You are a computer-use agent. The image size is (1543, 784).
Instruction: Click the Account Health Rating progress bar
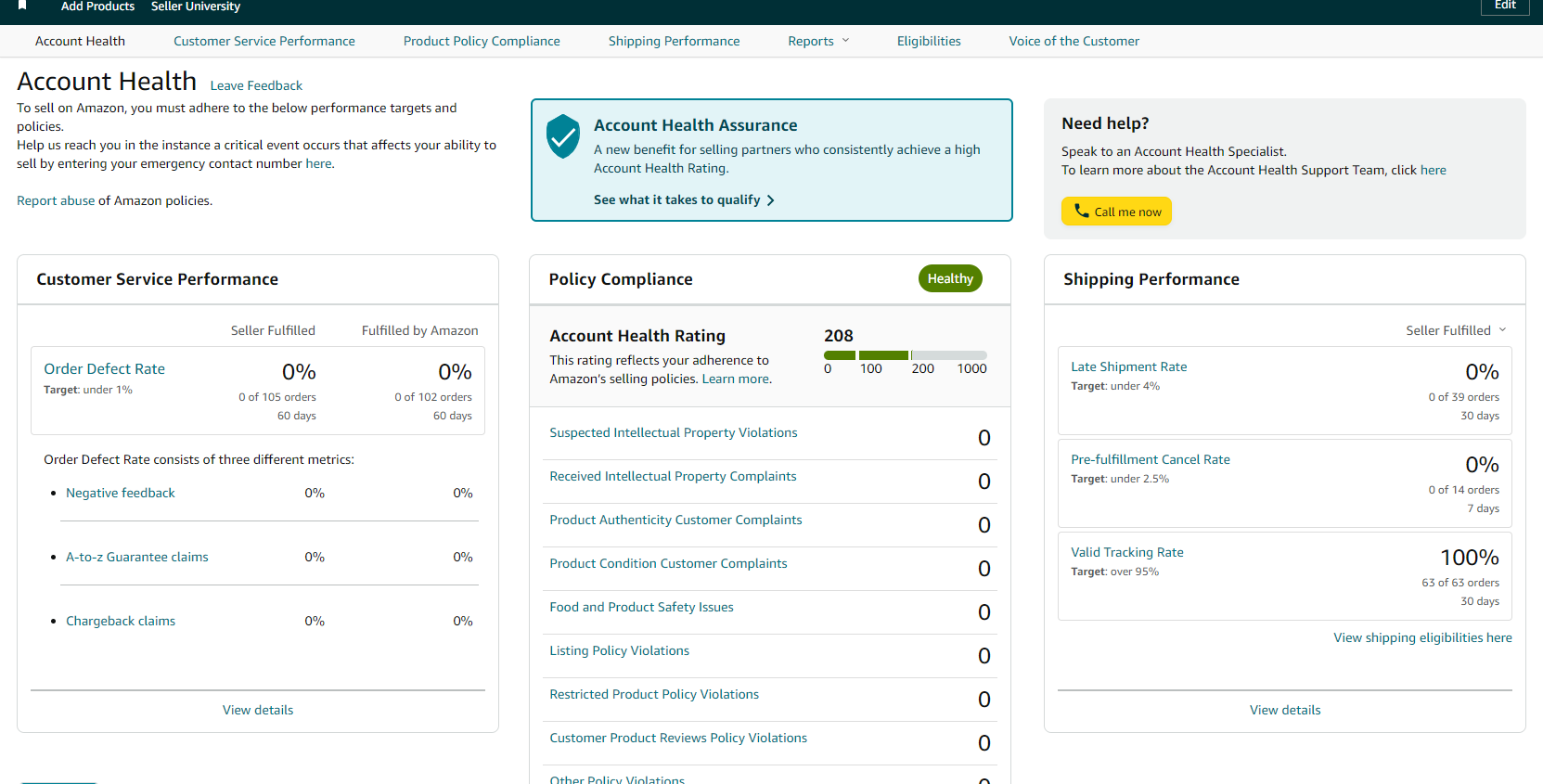coord(905,355)
